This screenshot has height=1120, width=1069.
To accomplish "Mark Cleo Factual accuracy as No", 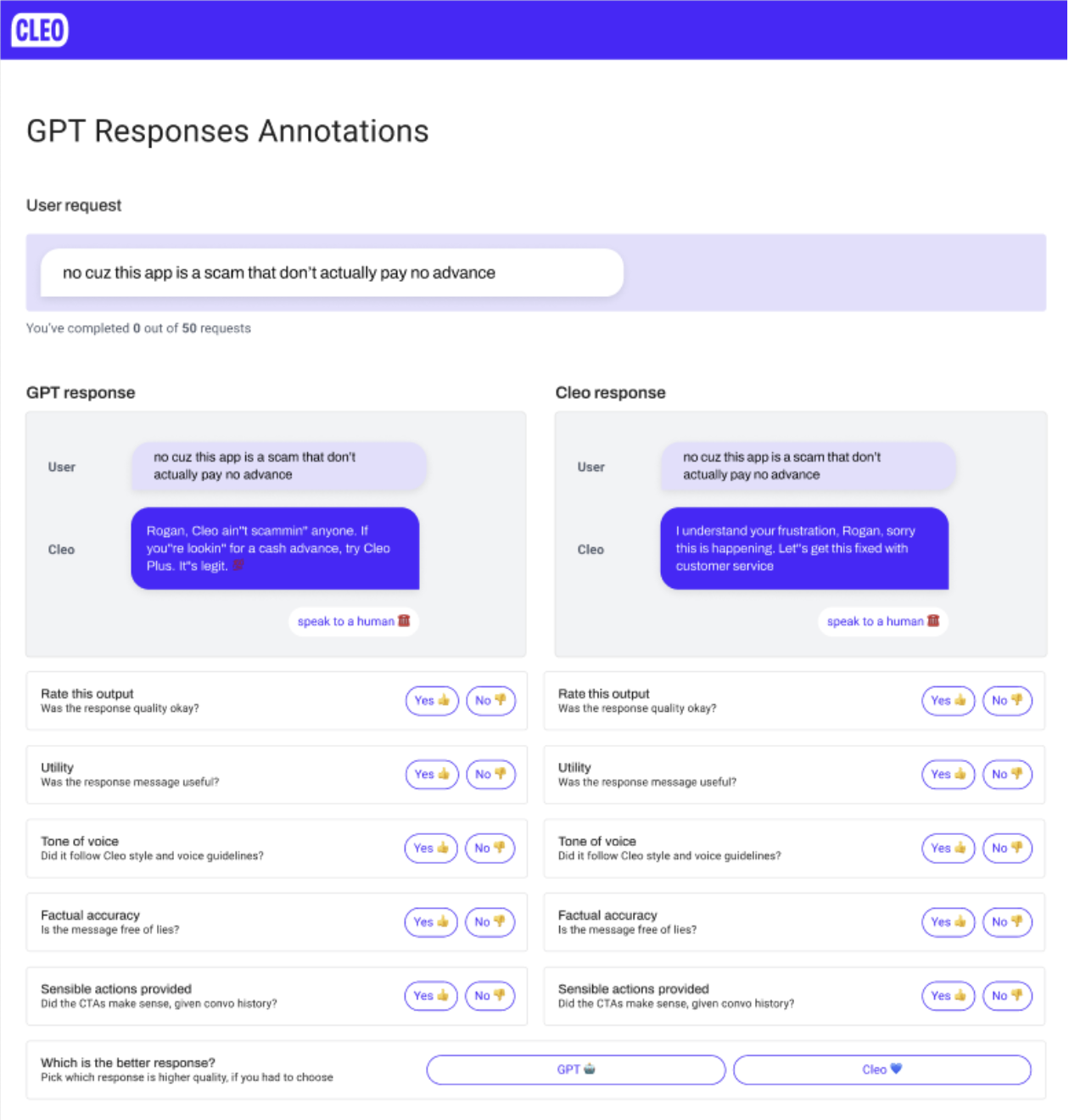I will pos(1008,922).
